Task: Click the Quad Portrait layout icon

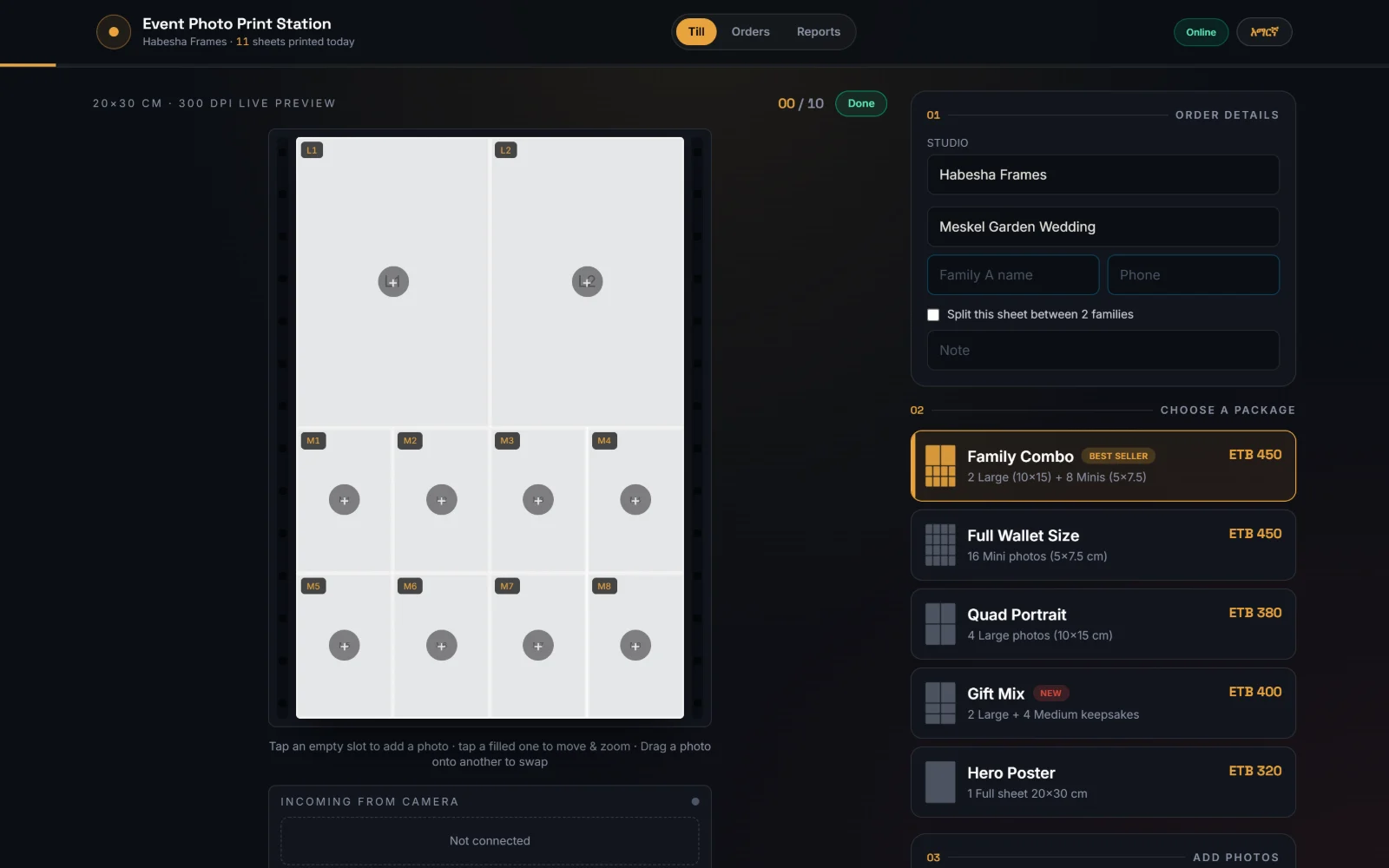Action: (940, 624)
